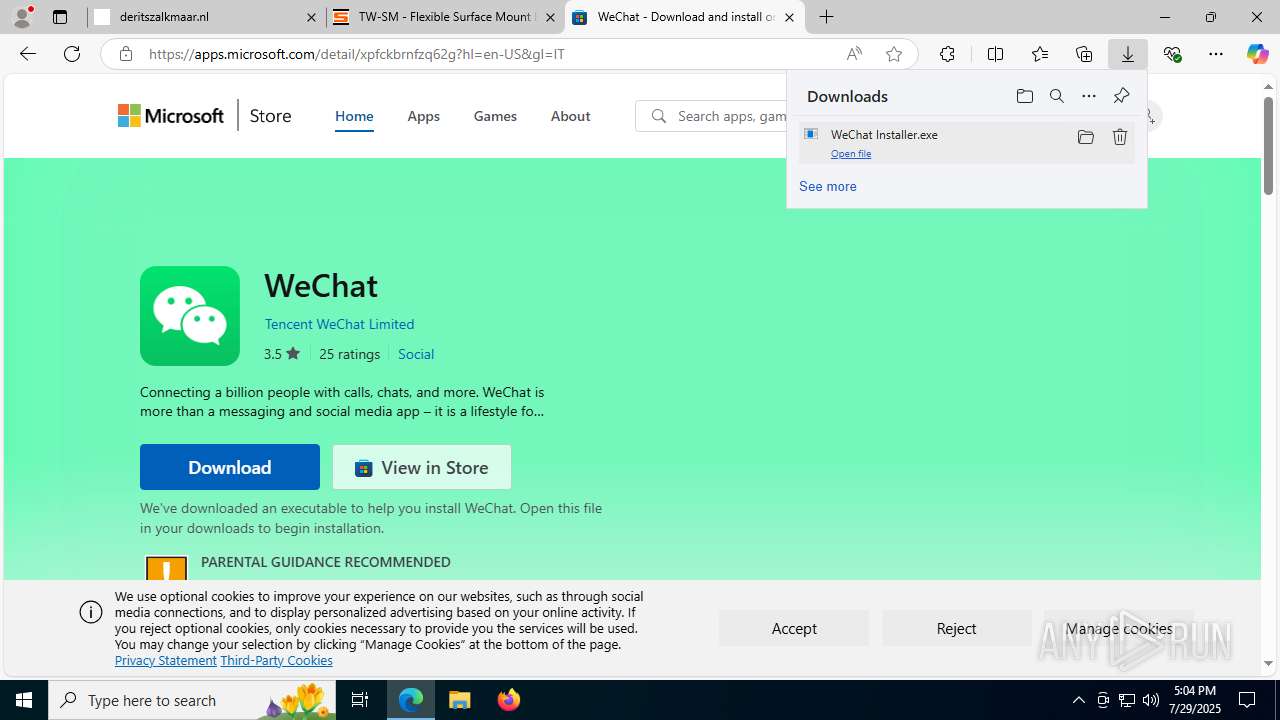Click Microsoft logo in header

coord(171,116)
